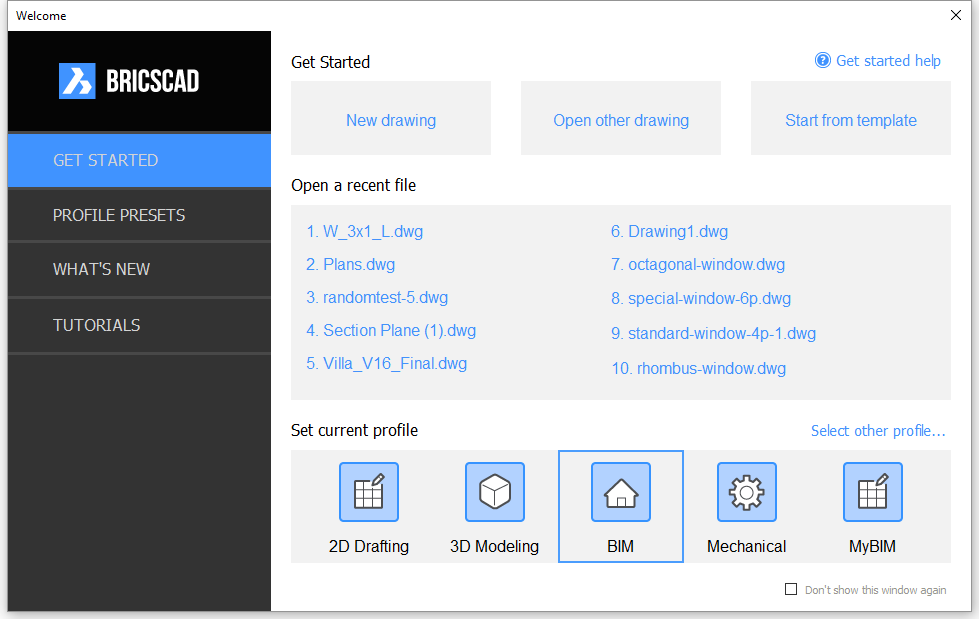Open recent file rhombus-window.dwg

tap(699, 369)
